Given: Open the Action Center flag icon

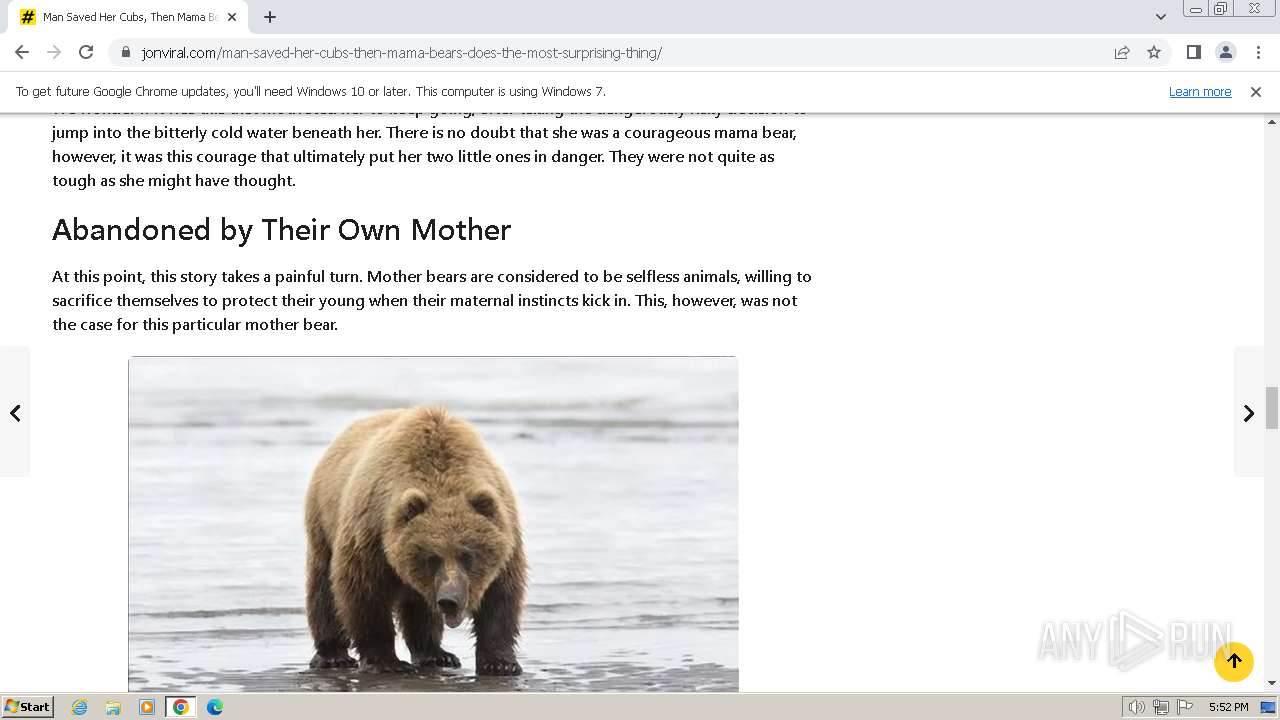Looking at the screenshot, I should click(x=1185, y=707).
